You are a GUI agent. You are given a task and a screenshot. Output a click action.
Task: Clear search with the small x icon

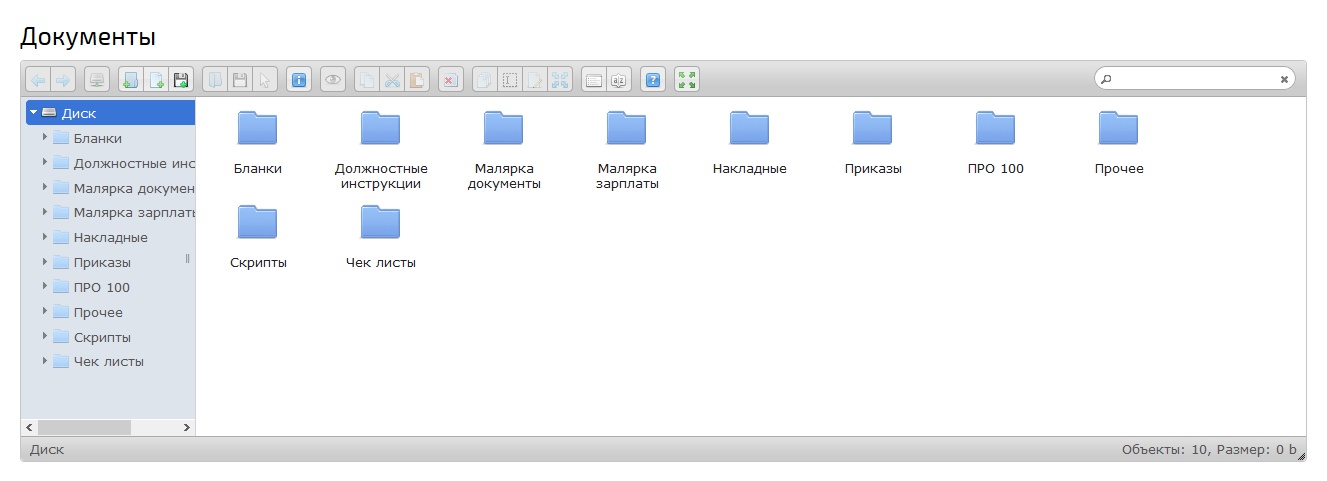(1284, 79)
